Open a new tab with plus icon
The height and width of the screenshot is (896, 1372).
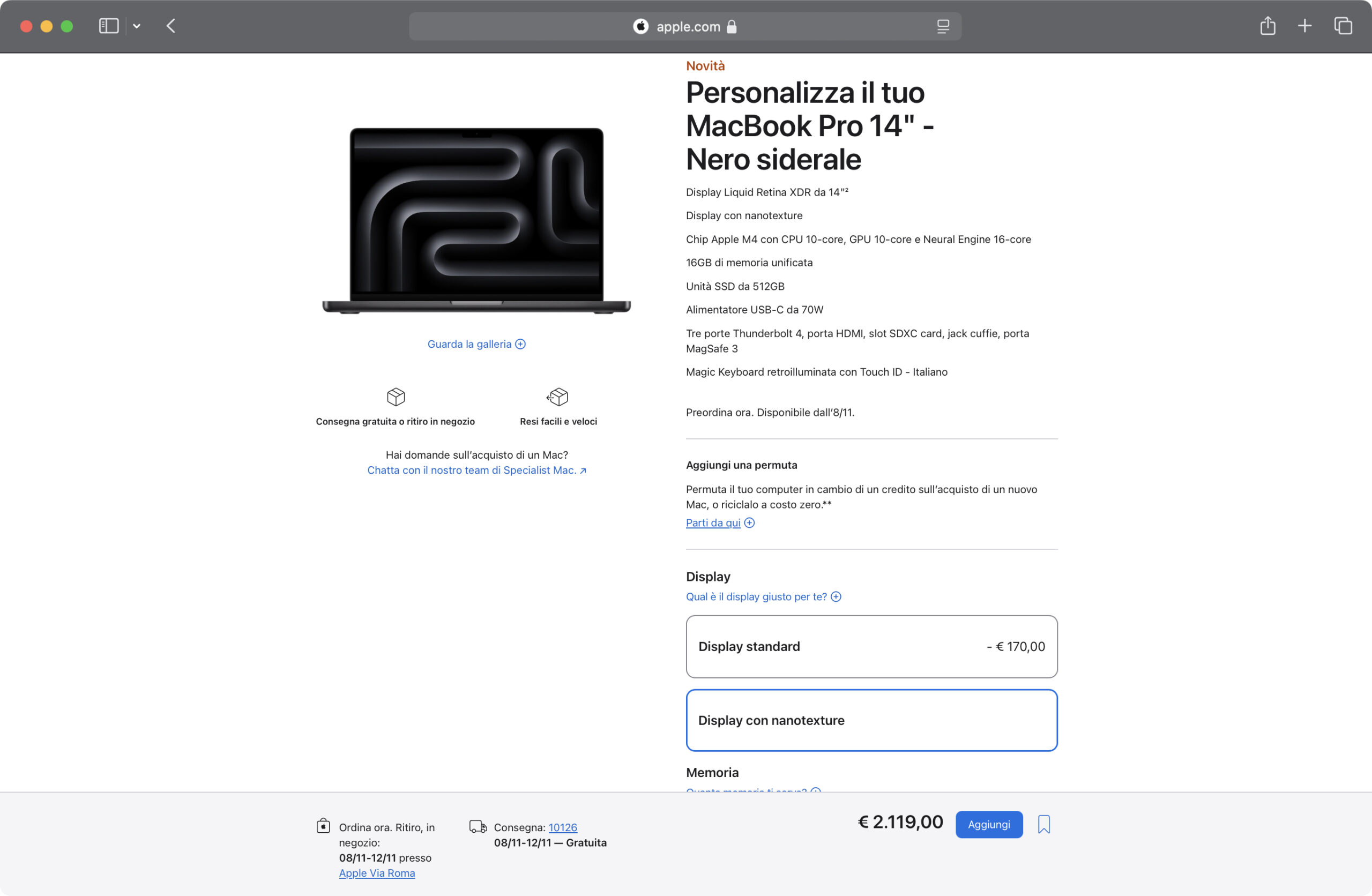1305,26
